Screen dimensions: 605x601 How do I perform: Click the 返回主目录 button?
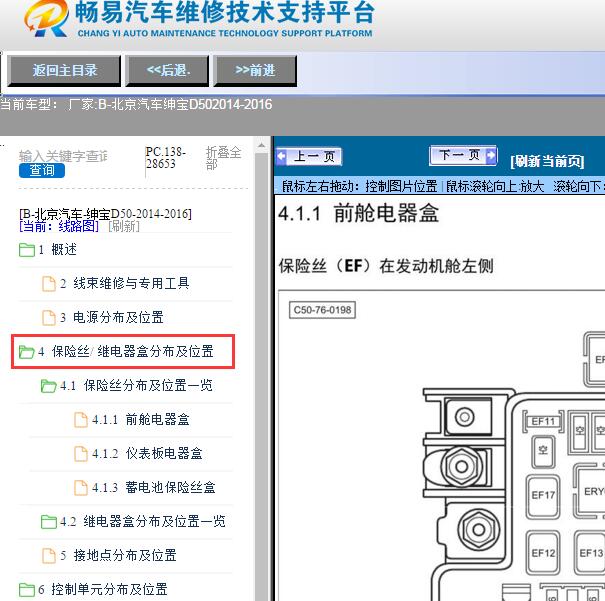64,71
